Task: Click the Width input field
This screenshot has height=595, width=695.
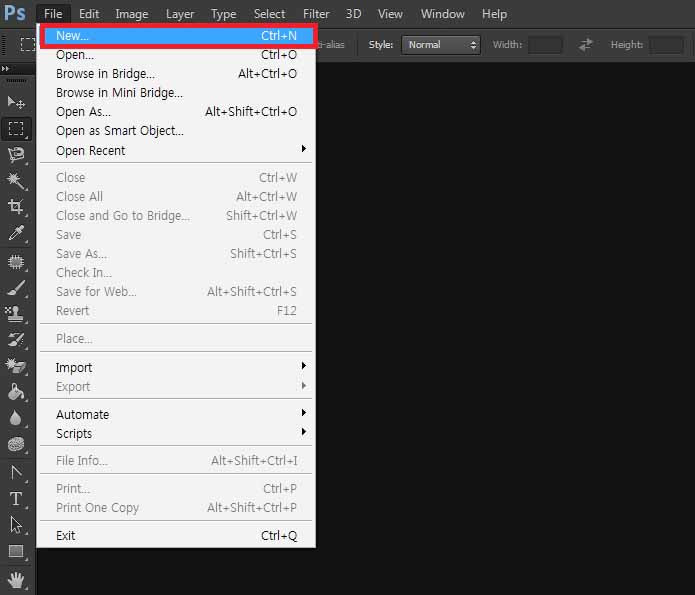Action: (545, 45)
